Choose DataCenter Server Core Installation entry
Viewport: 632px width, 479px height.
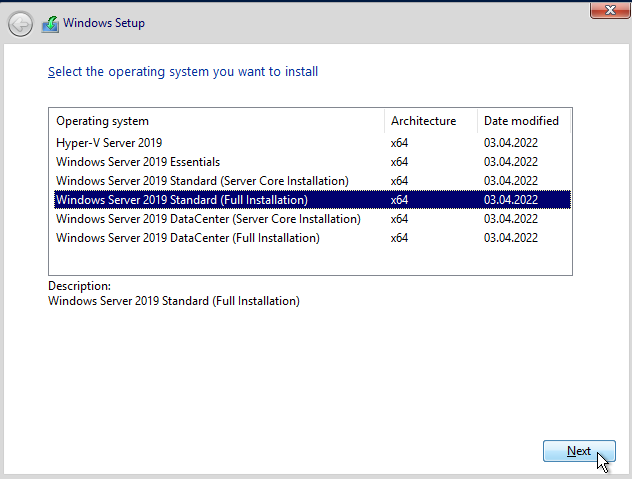pyautogui.click(x=312, y=219)
